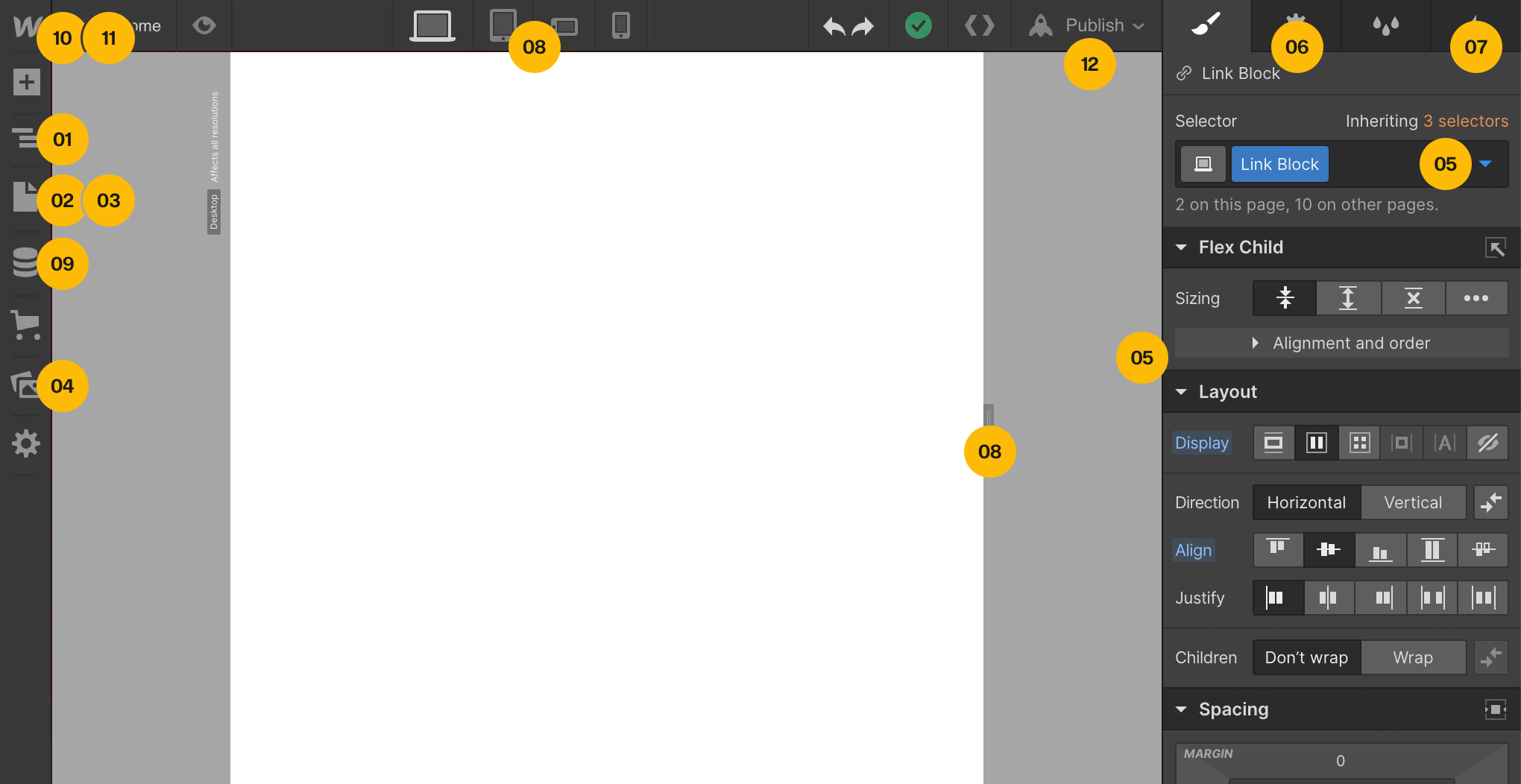The width and height of the screenshot is (1521, 784).
Task: Open the CMS Collections database panel
Action: tap(25, 262)
